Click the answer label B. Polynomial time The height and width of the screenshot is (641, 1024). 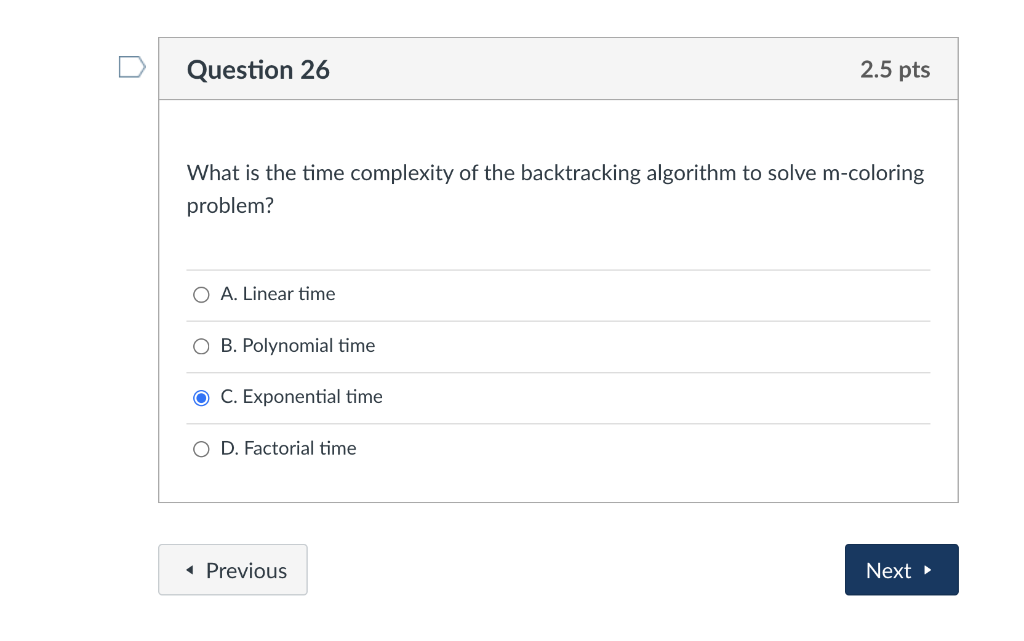coord(297,345)
